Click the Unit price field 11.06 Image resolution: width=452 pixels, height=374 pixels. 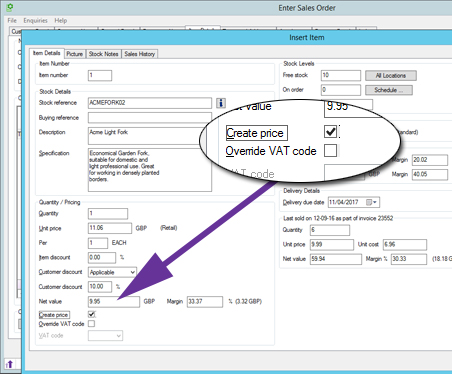pos(110,228)
